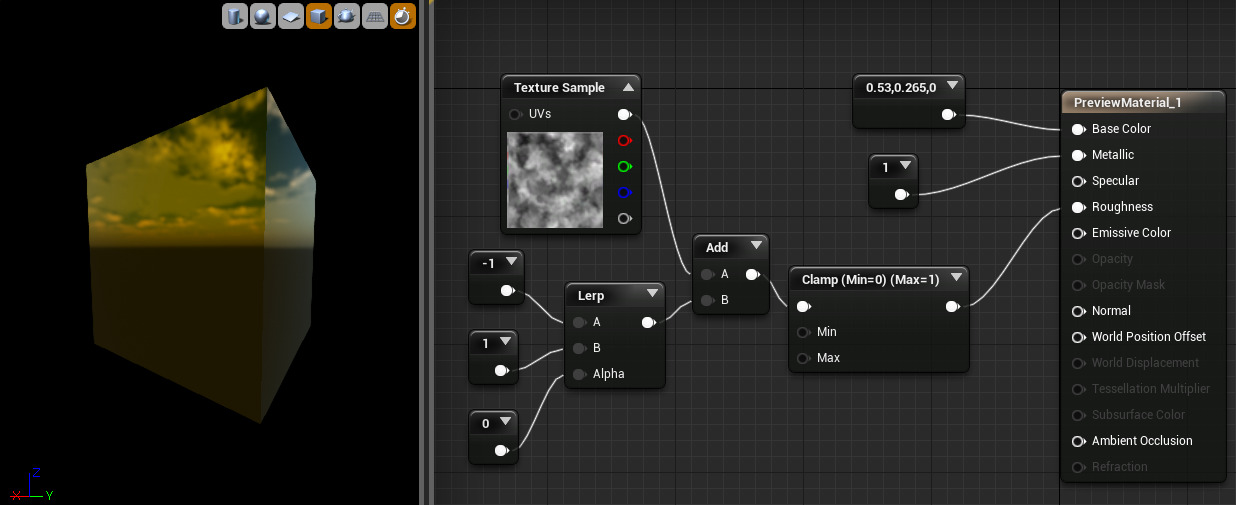Click the Add node B input pin
Image resolution: width=1236 pixels, height=505 pixels.
pyautogui.click(x=707, y=300)
